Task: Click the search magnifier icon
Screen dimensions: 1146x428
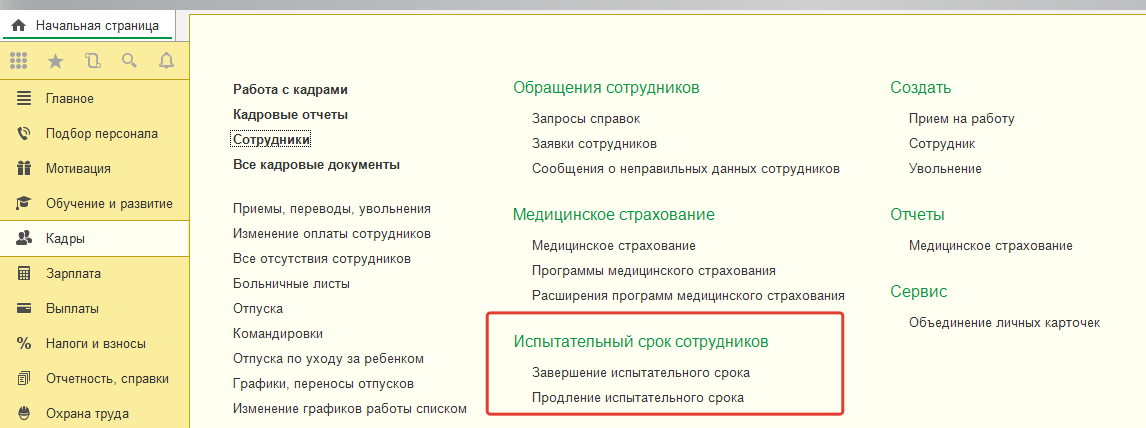Action: (x=129, y=61)
